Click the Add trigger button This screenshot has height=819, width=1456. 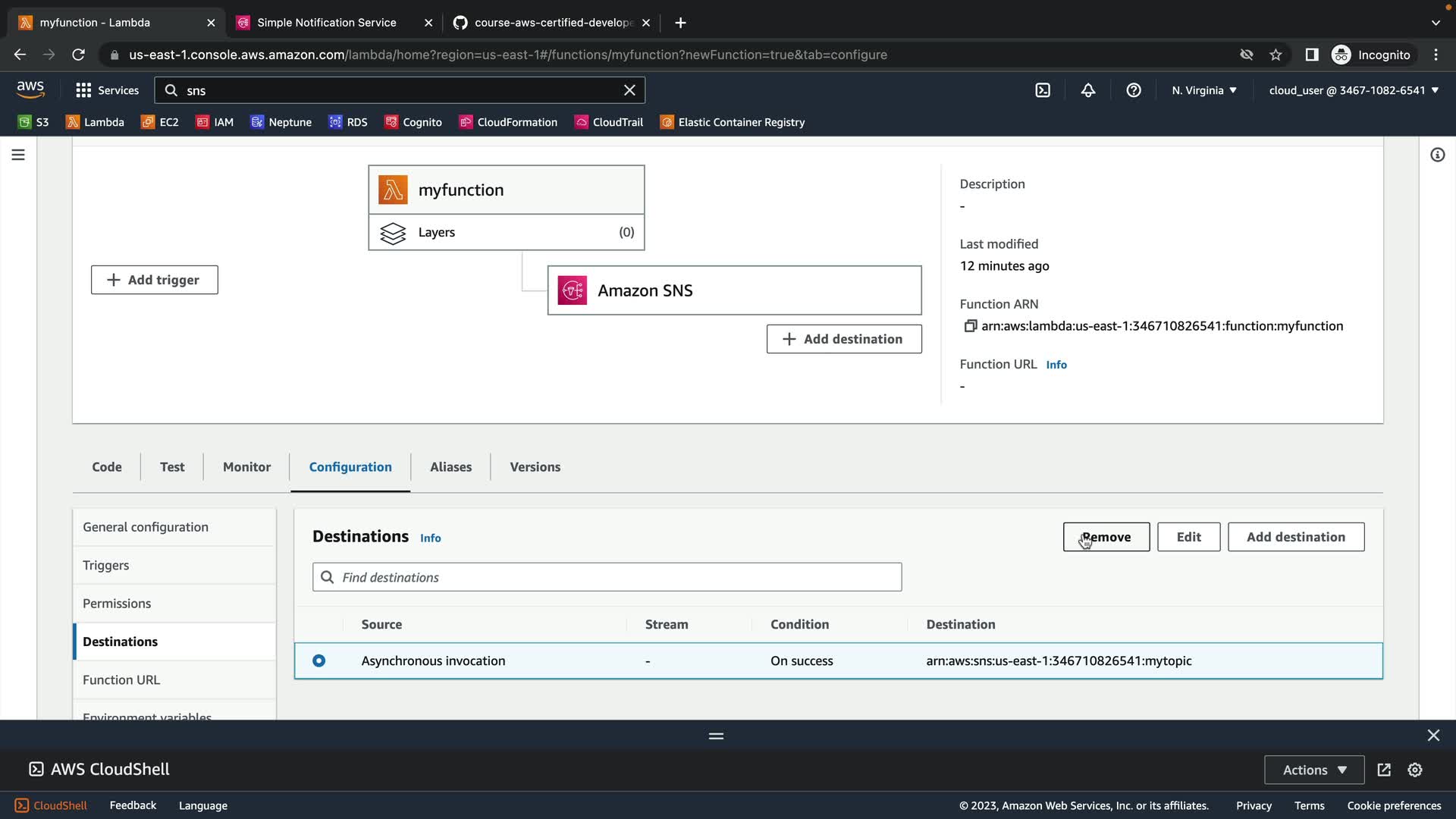click(155, 280)
